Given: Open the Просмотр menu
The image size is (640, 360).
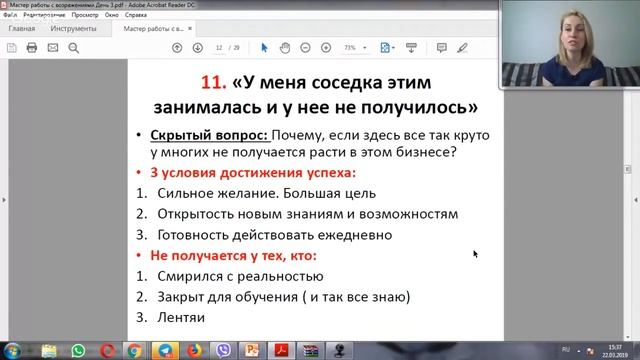Looking at the screenshot, I should [x=85, y=15].
